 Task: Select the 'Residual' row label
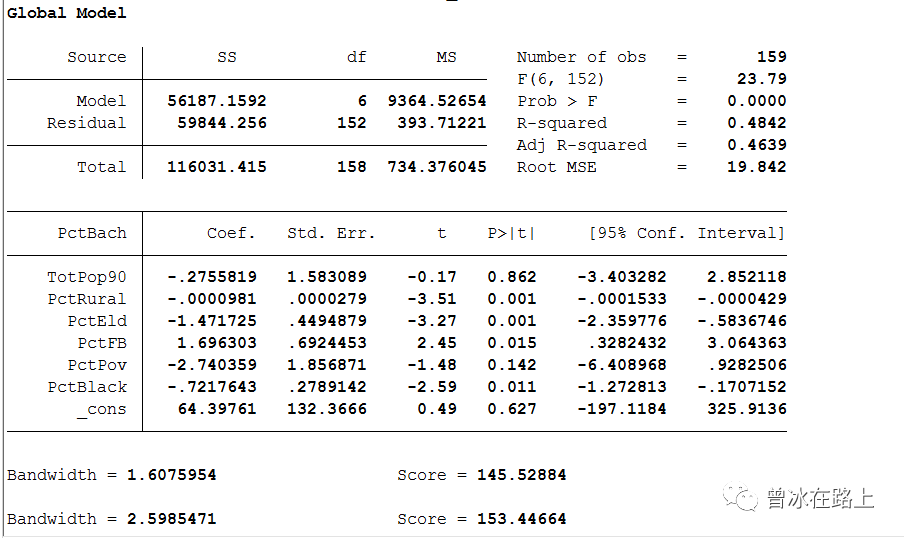click(86, 123)
